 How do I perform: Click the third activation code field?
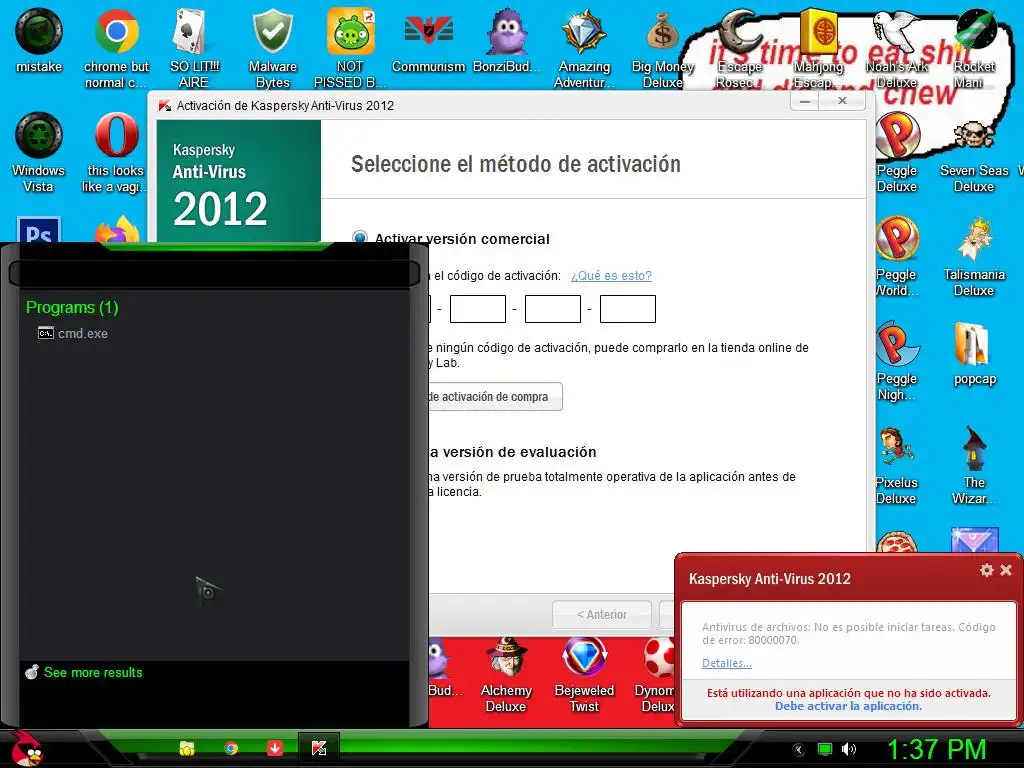coord(553,309)
